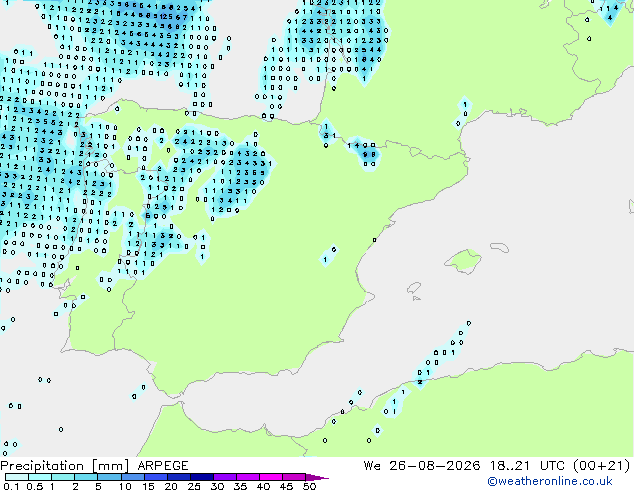The height and width of the screenshot is (490, 634).
Task: Click the '20' legend scale label
Action: pyautogui.click(x=171, y=486)
